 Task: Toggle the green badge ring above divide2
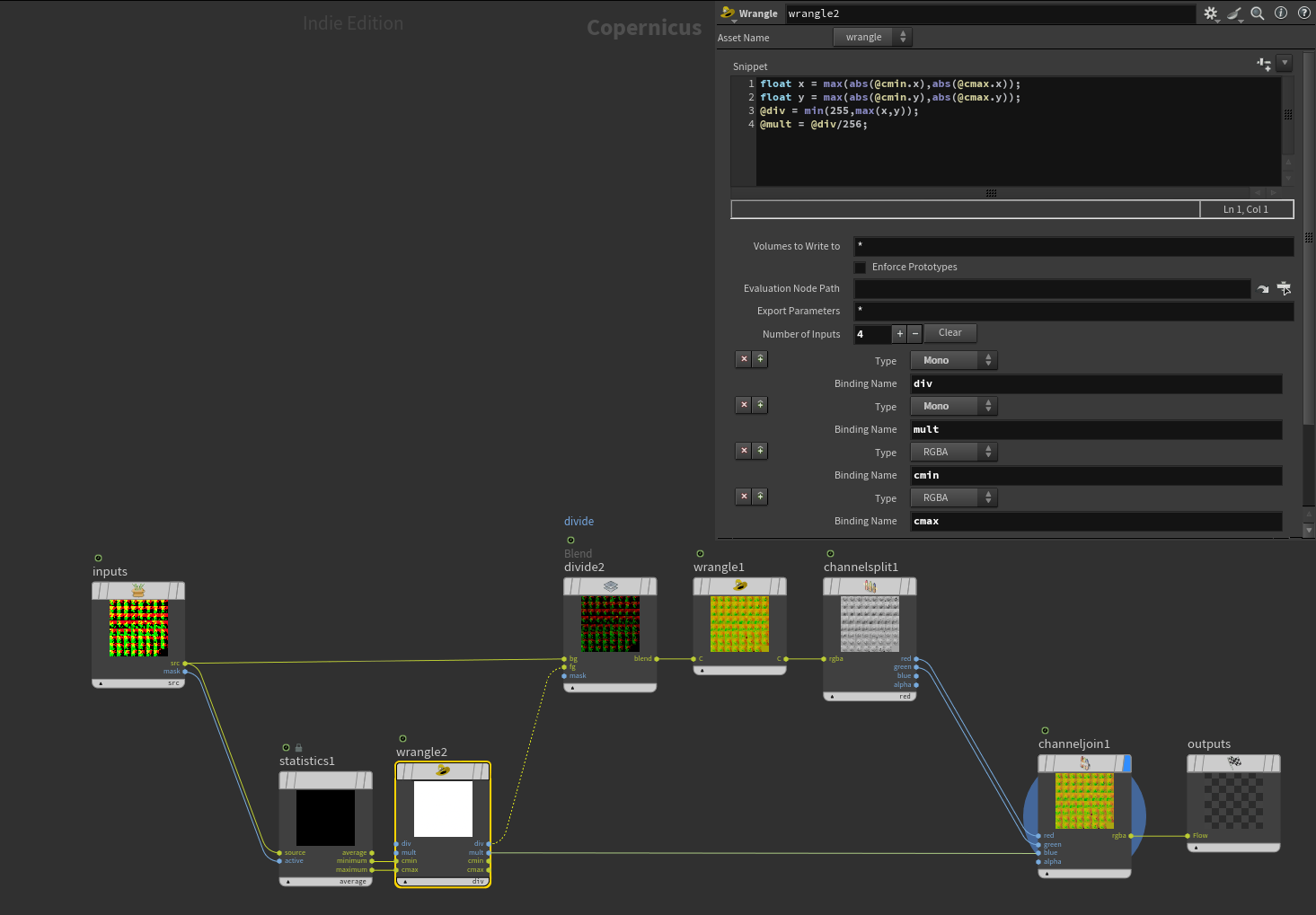coord(570,540)
